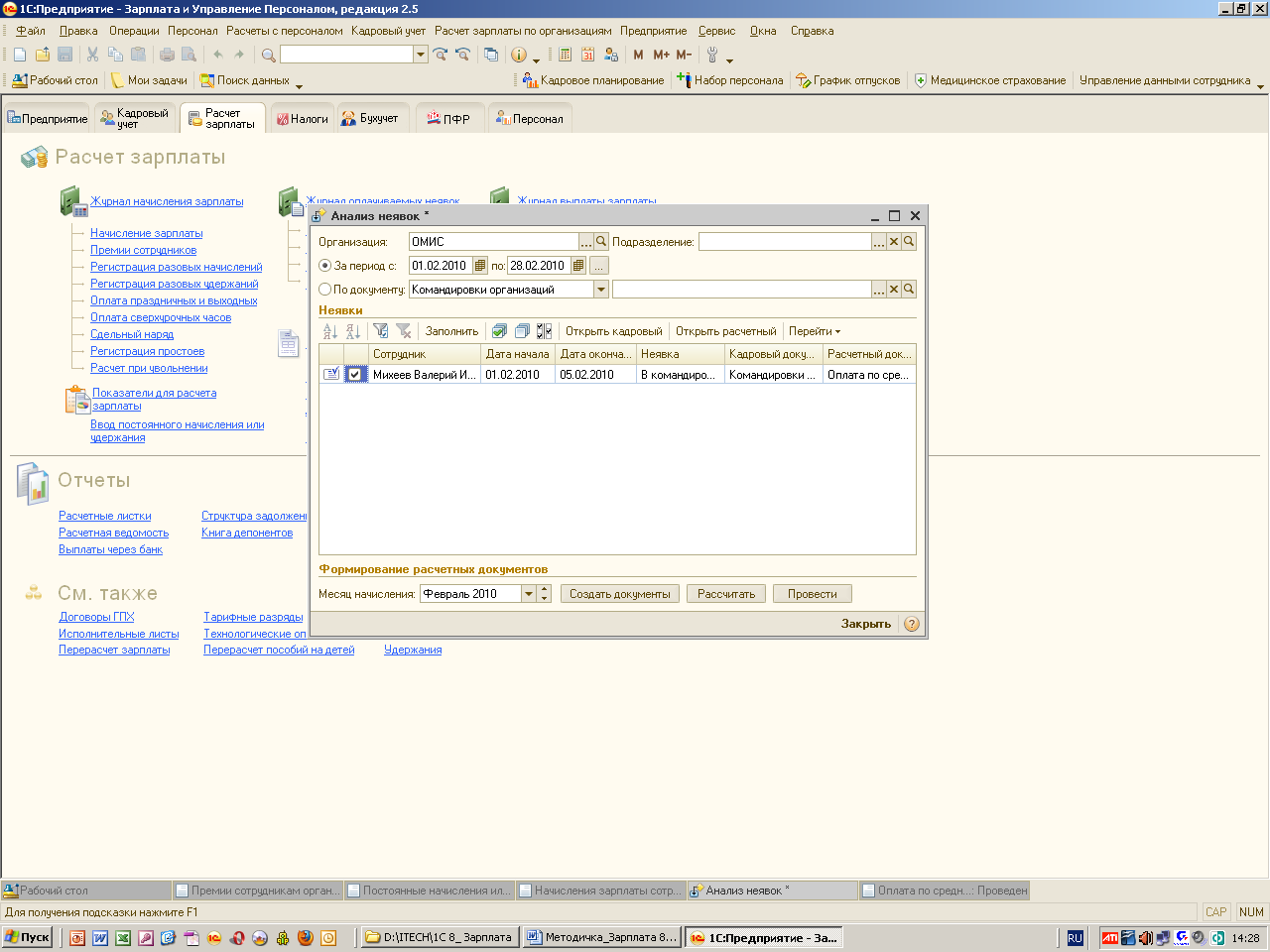The height and width of the screenshot is (952, 1270).
Task: Open Удержания link under См. также
Action: click(413, 650)
